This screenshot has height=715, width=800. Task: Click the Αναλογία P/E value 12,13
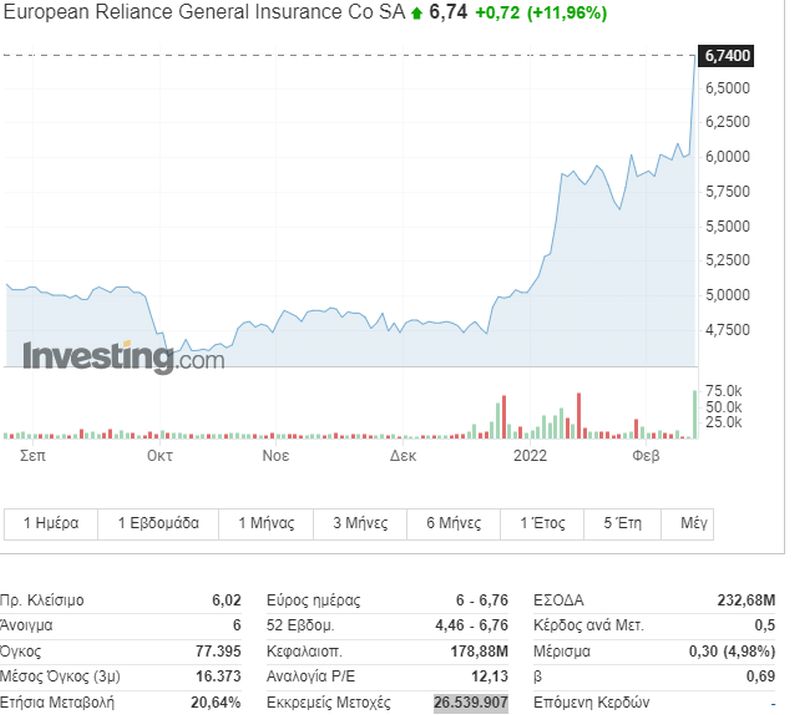pos(490,677)
